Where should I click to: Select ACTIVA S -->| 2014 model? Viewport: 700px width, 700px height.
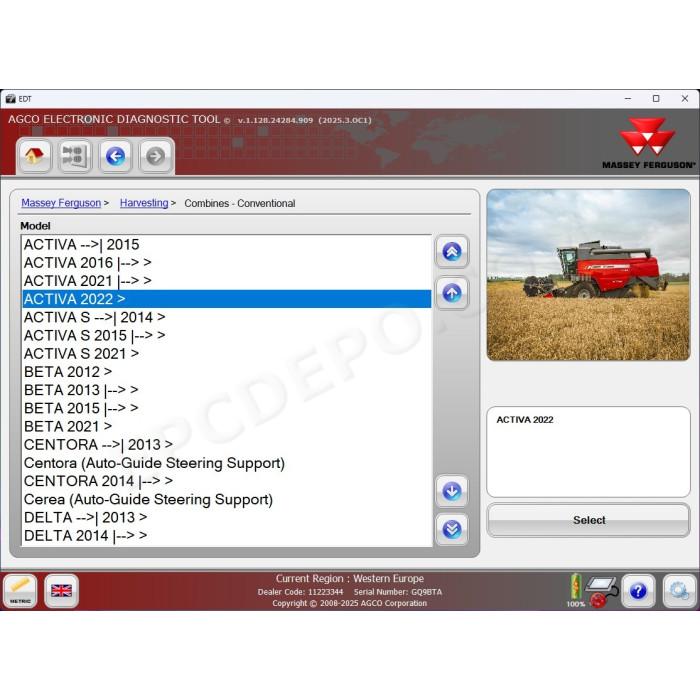click(x=227, y=317)
